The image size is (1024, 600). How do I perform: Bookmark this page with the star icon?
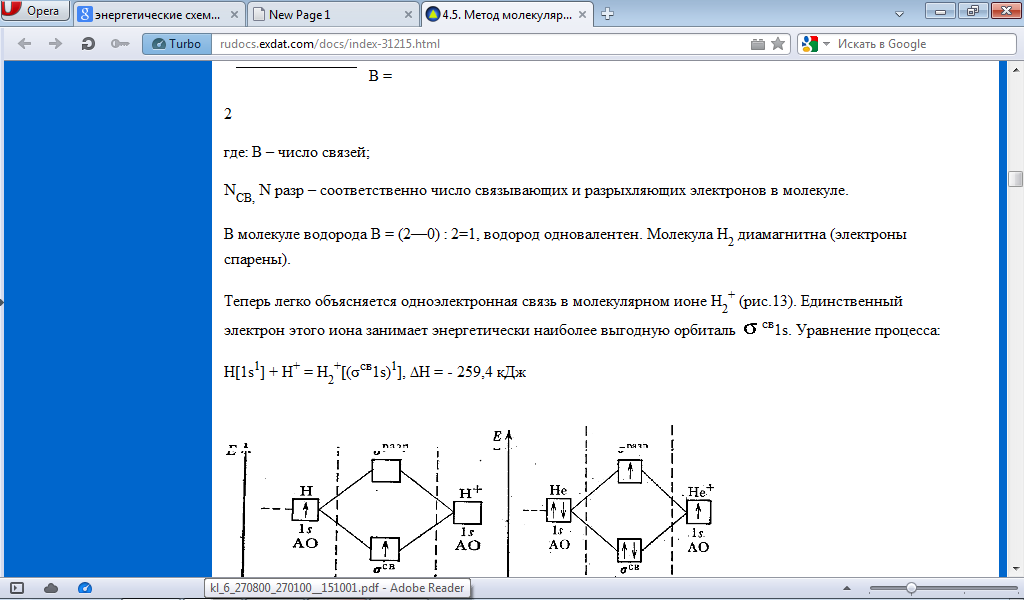[x=778, y=44]
